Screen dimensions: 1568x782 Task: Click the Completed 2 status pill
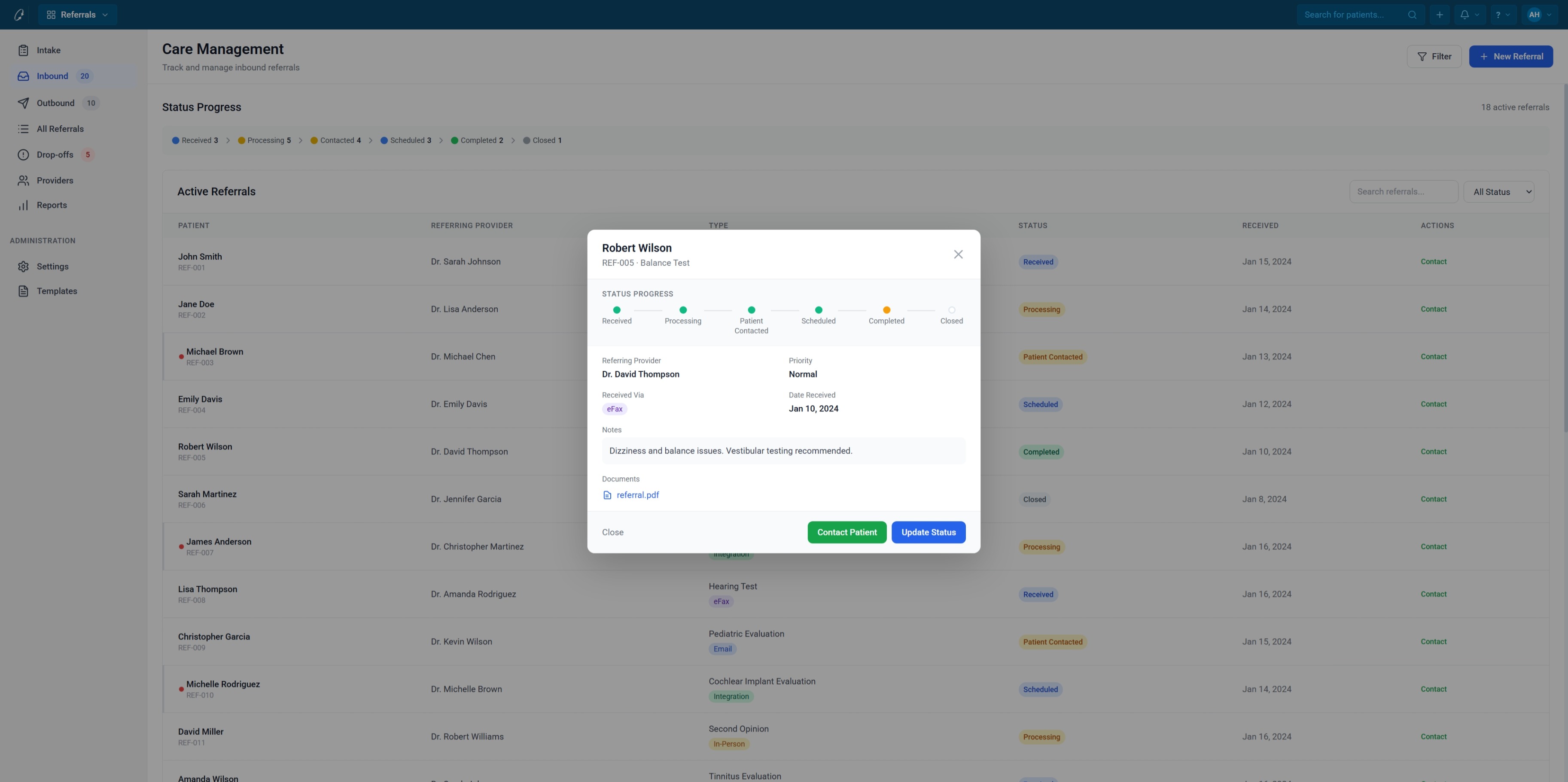477,140
